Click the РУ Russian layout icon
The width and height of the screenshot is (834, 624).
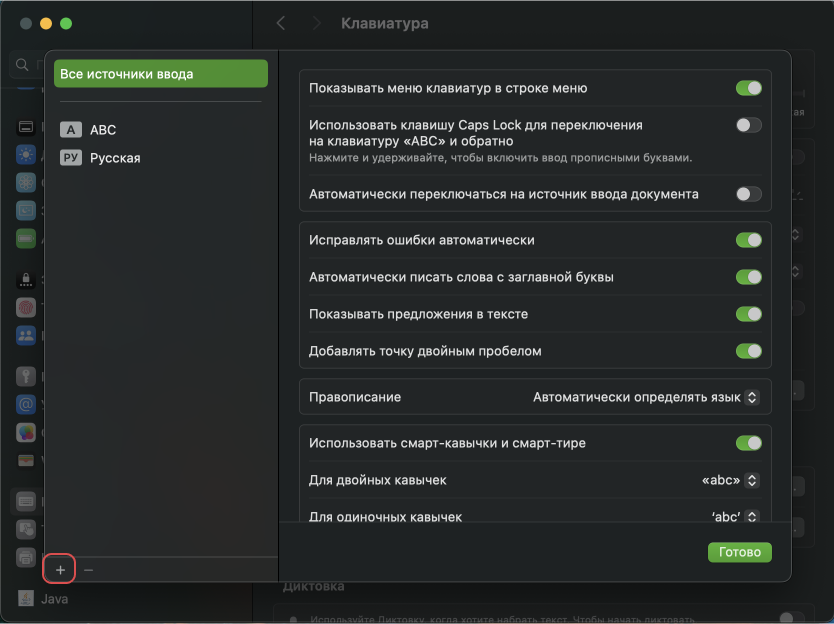click(x=71, y=157)
